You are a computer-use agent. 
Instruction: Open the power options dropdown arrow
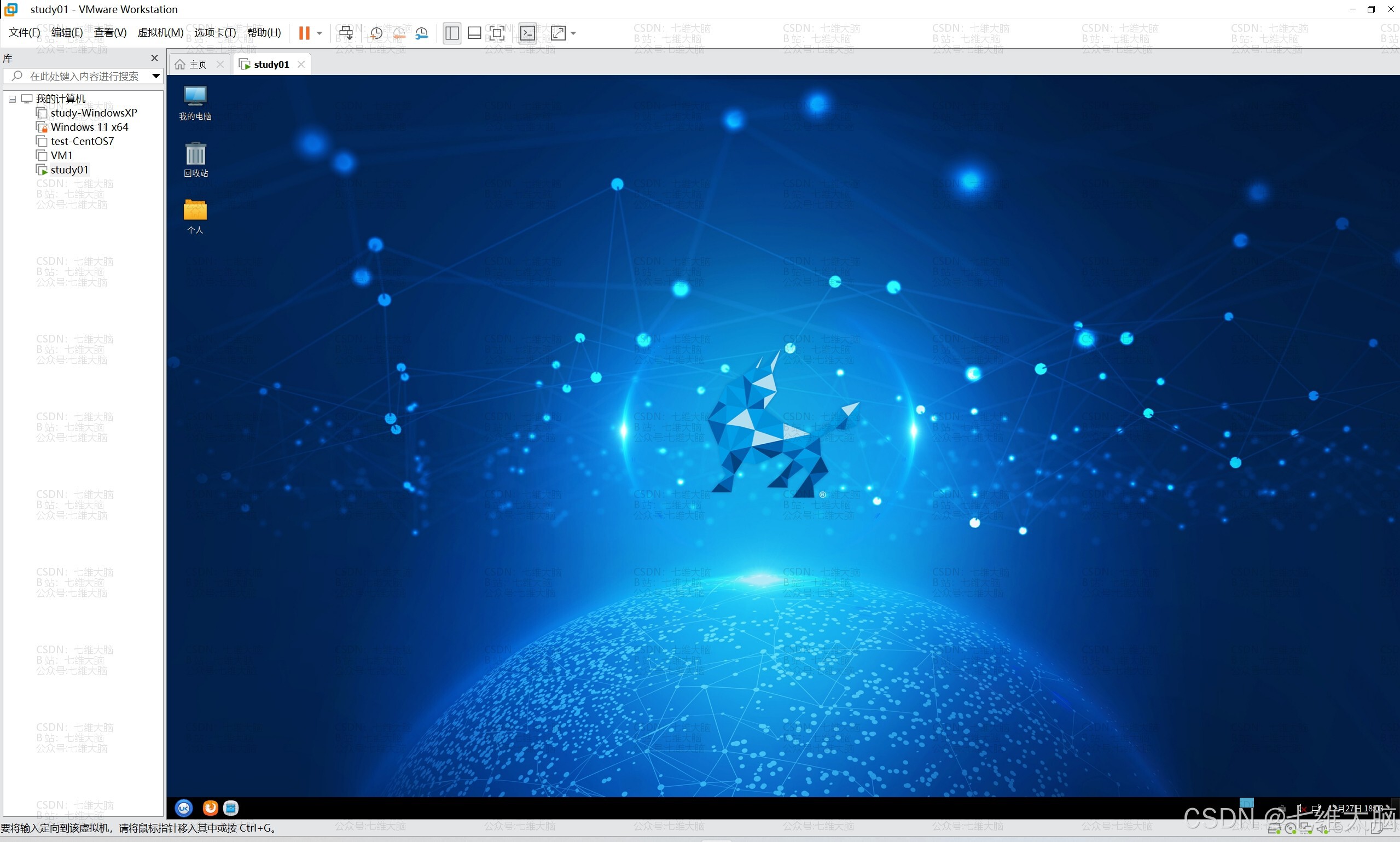coord(320,33)
